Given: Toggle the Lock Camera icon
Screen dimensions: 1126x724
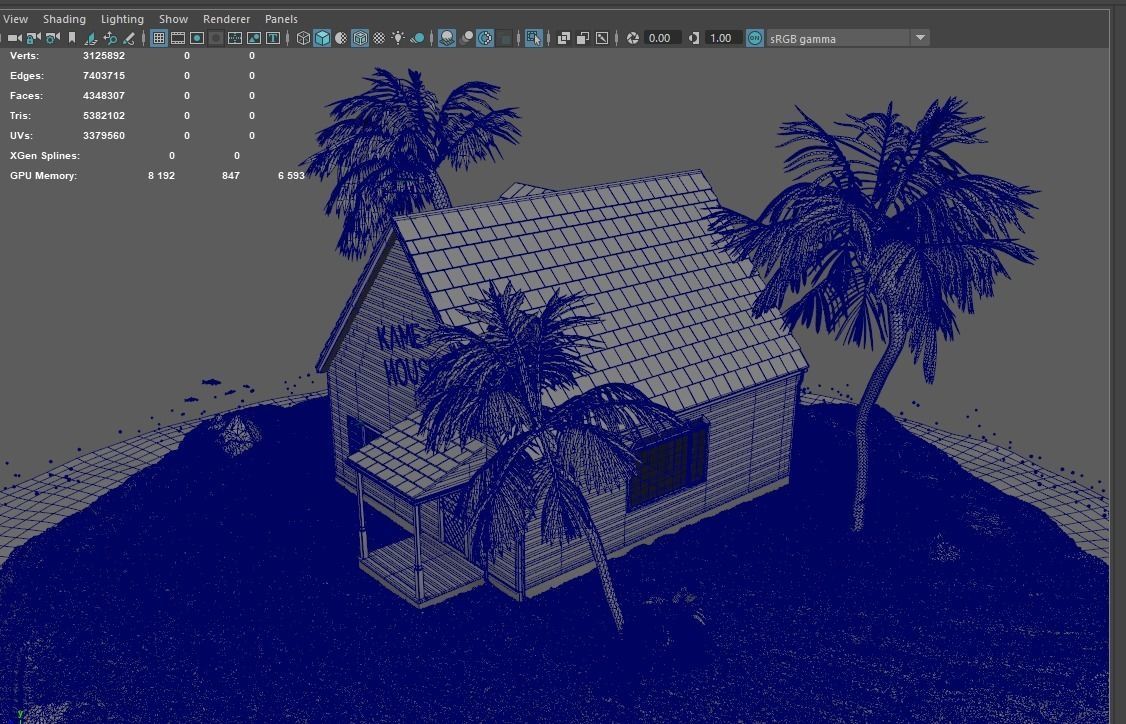Looking at the screenshot, I should 33,38.
